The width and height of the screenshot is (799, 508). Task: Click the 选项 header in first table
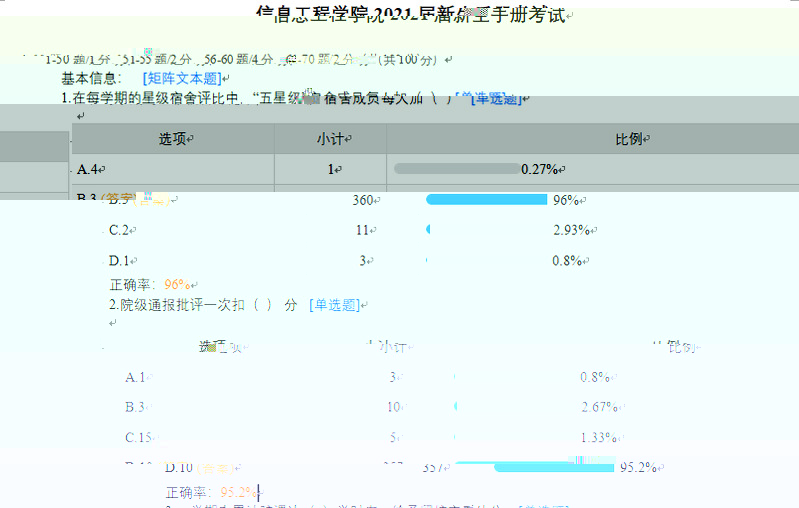click(172, 140)
